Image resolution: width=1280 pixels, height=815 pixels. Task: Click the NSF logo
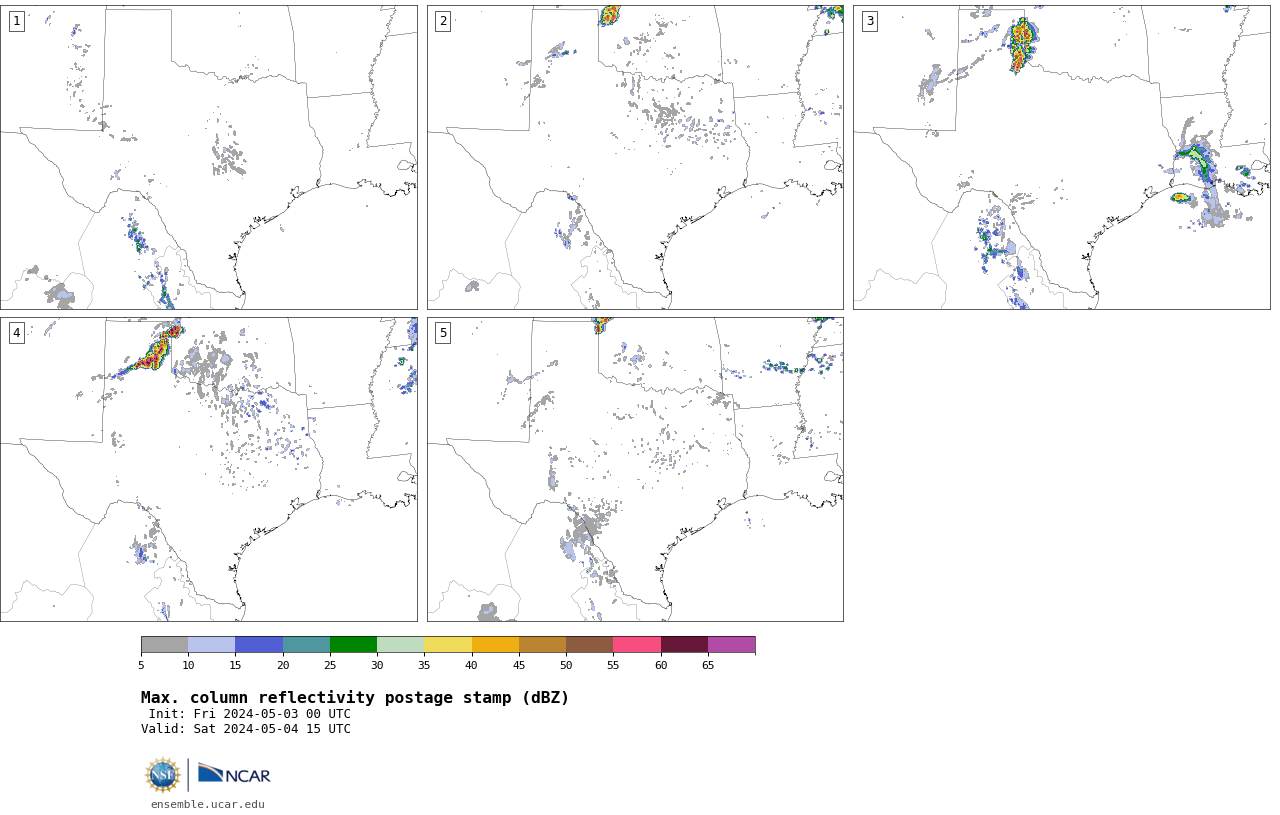tap(163, 775)
